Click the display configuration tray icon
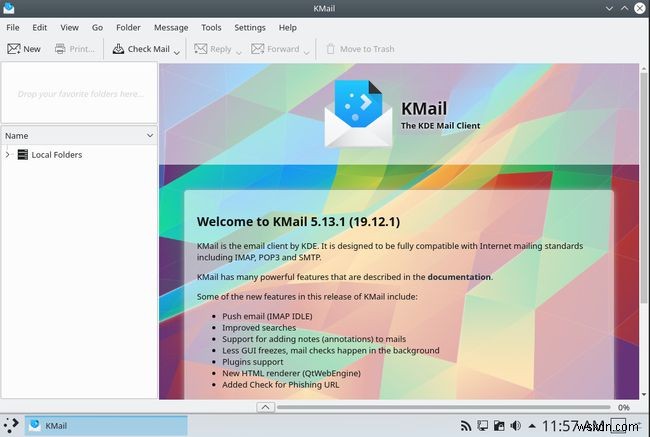The width and height of the screenshot is (650, 437). click(x=482, y=426)
